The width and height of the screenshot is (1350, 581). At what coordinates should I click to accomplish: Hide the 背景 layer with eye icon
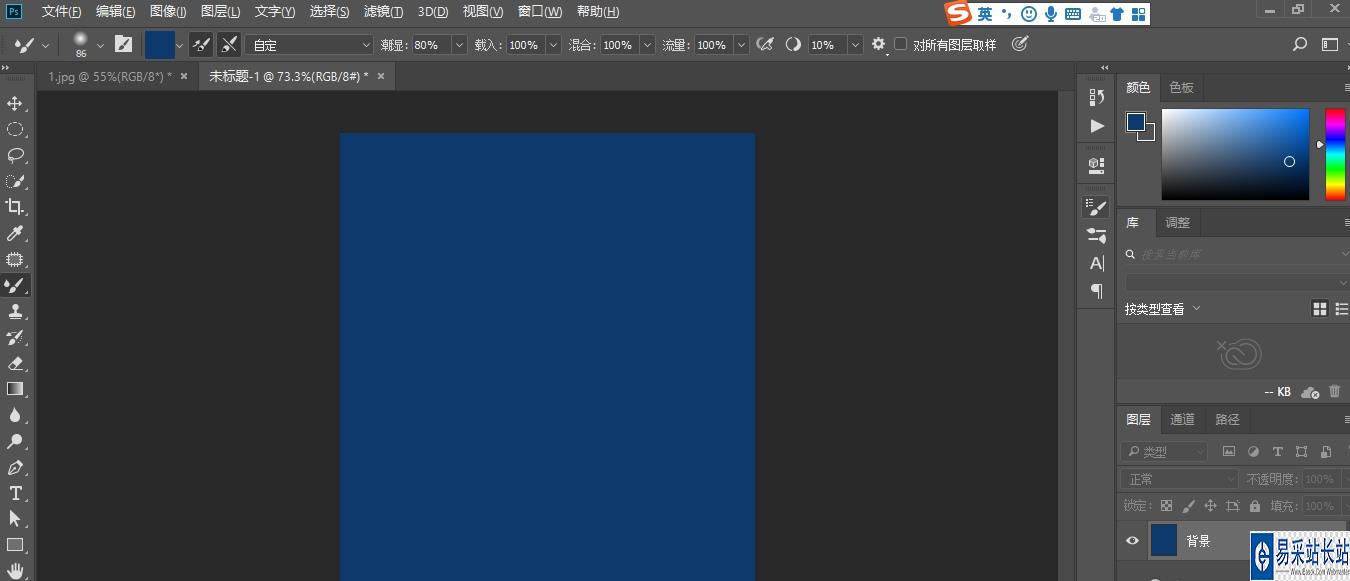tap(1132, 541)
